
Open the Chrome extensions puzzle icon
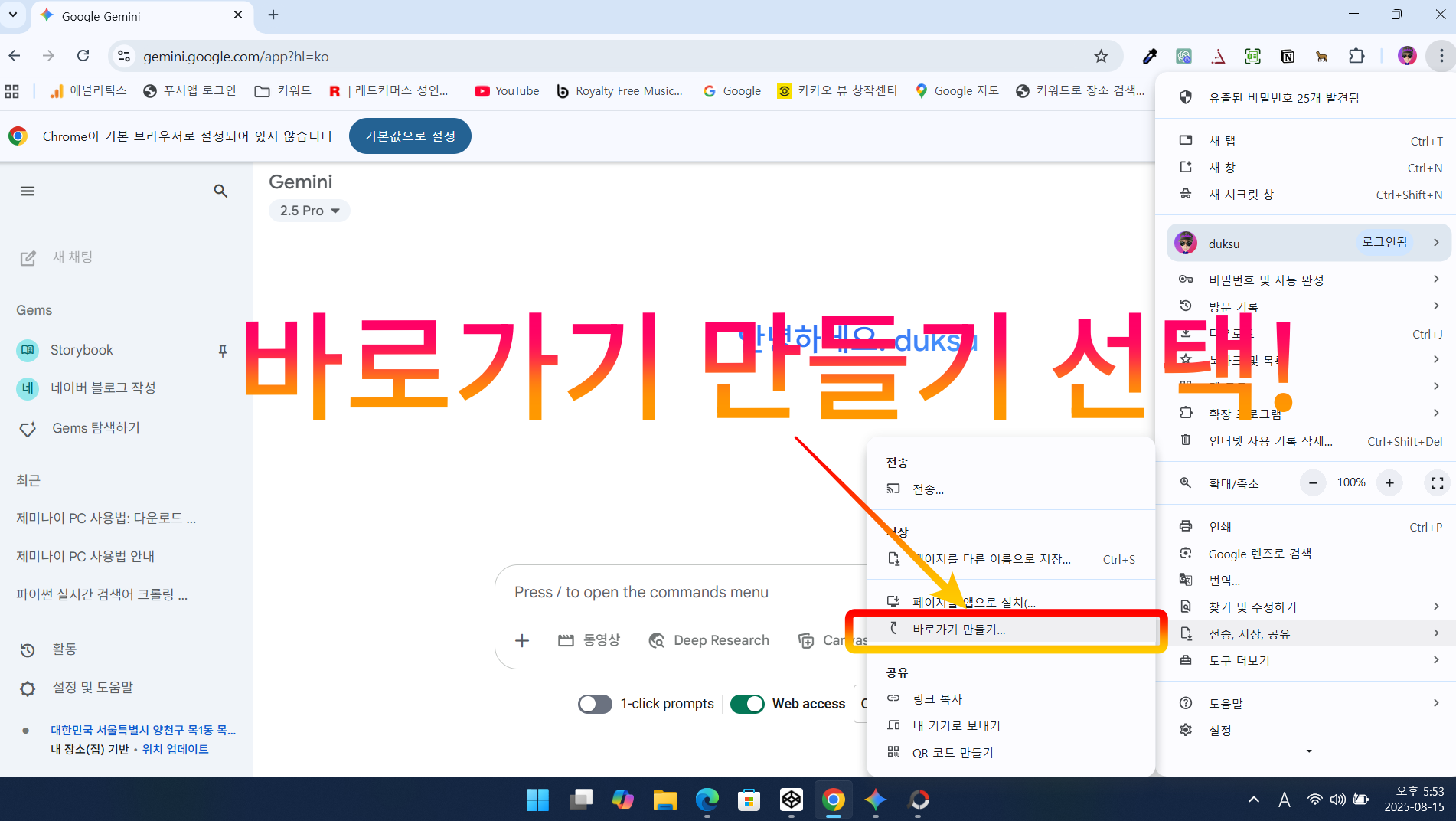point(1356,56)
